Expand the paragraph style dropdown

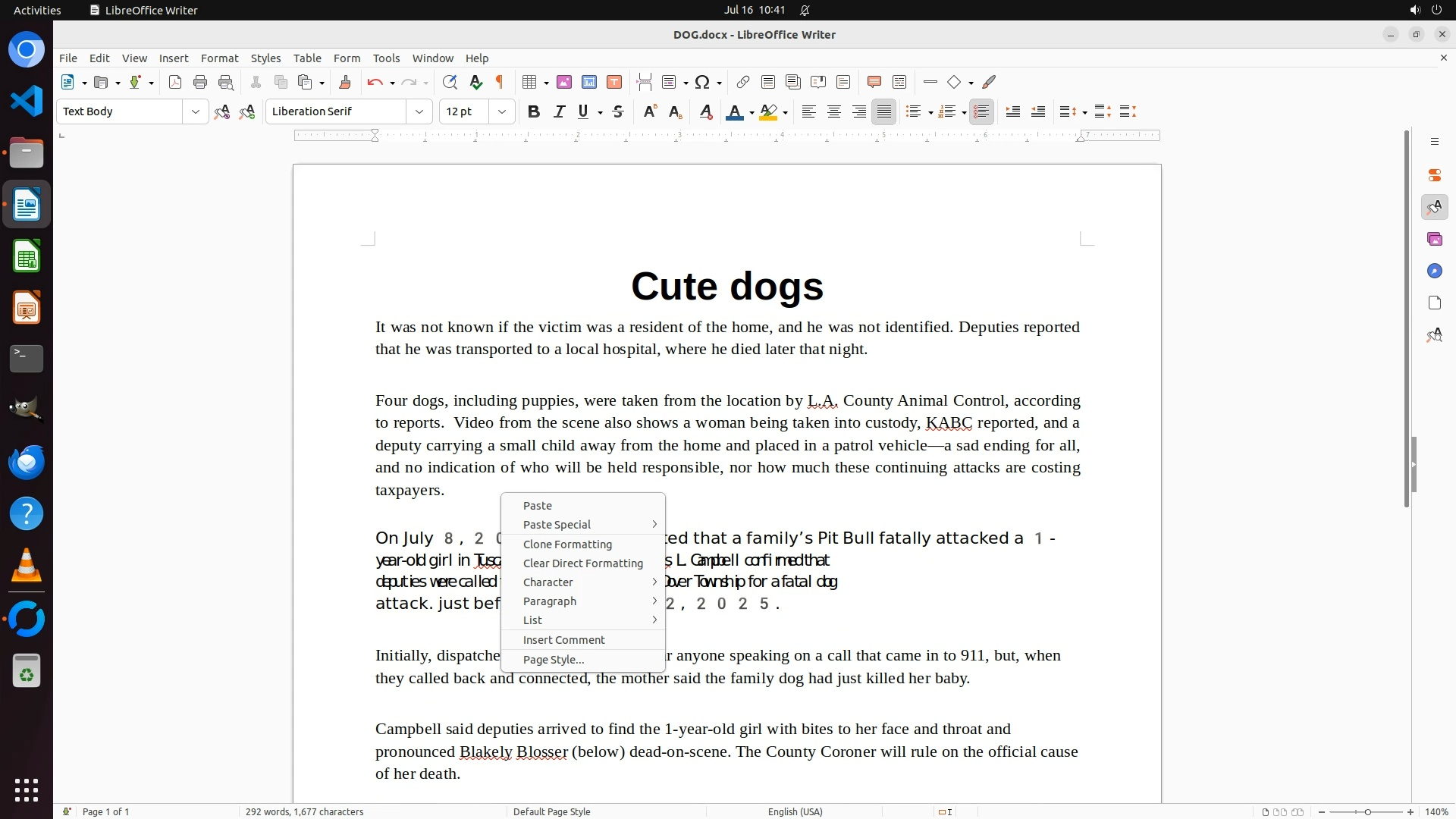click(196, 112)
